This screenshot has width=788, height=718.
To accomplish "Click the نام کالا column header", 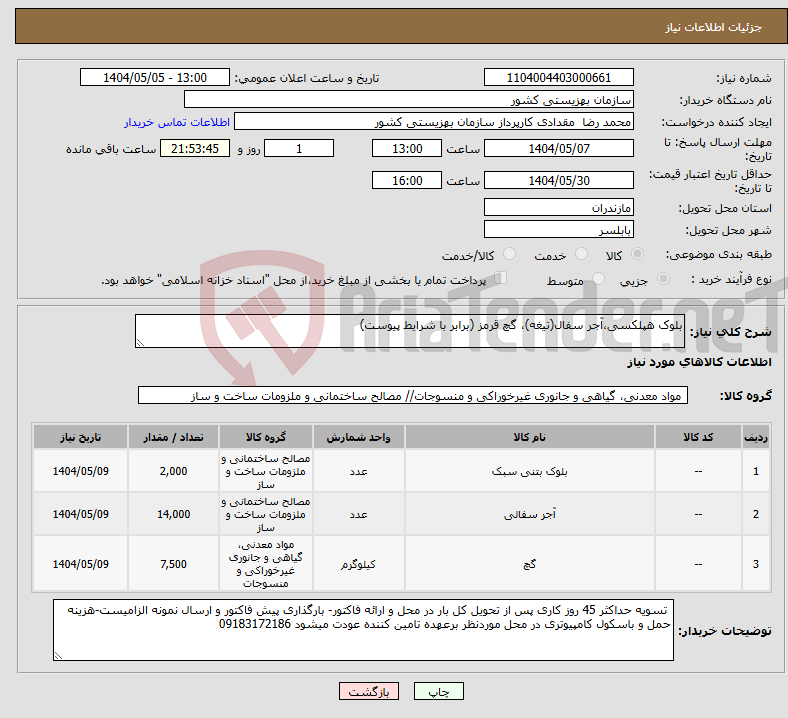I will [x=530, y=437].
